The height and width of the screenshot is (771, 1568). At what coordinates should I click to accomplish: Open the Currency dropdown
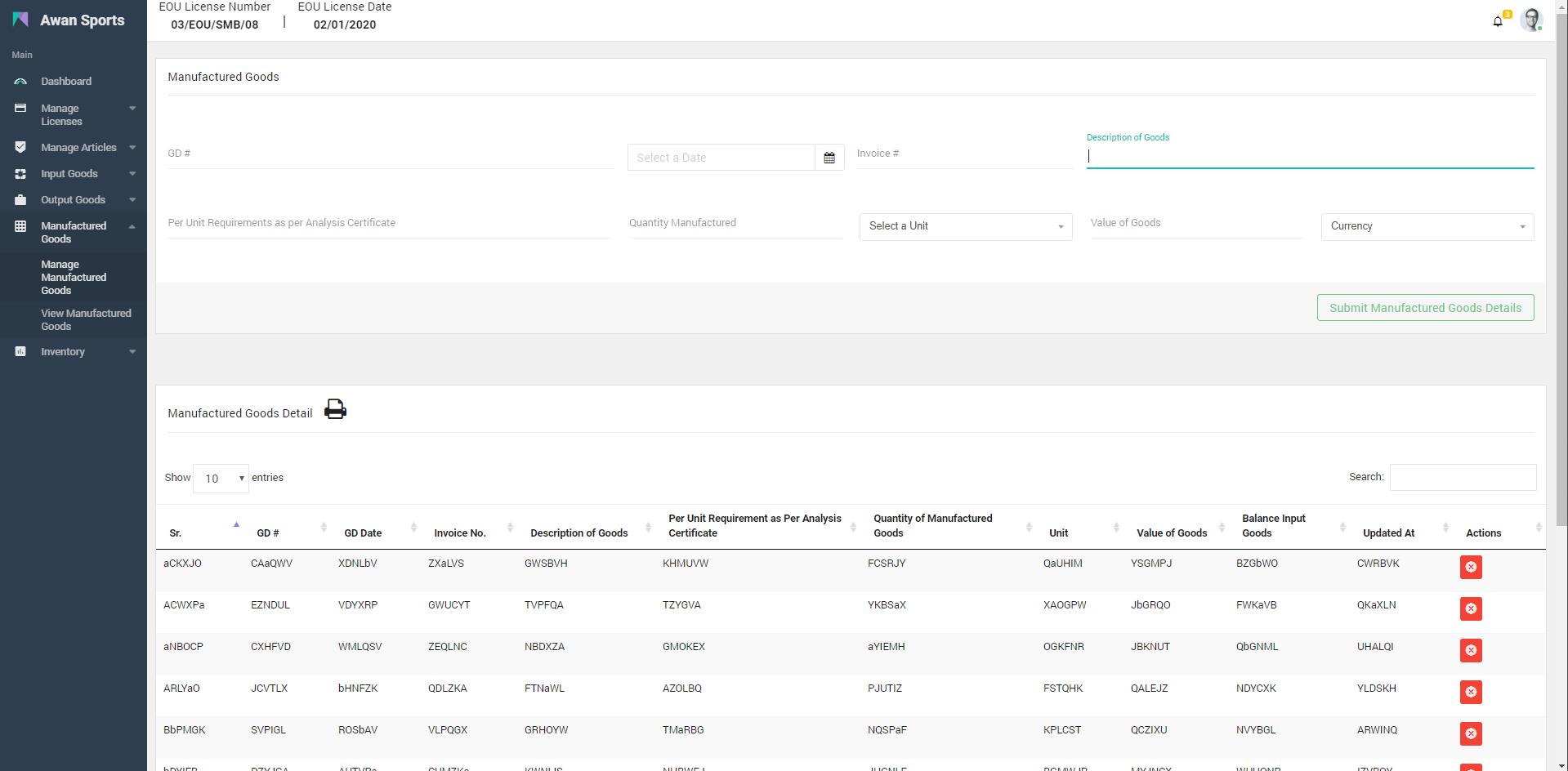pos(1427,226)
